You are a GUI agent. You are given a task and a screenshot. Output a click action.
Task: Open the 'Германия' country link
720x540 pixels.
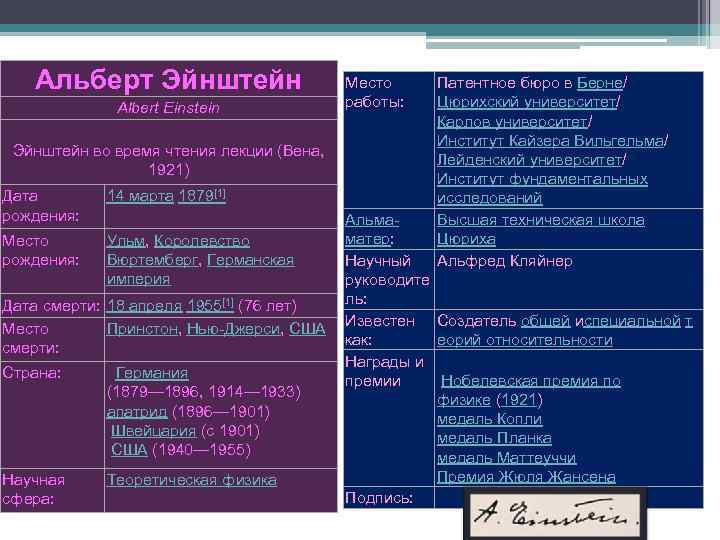pos(152,373)
